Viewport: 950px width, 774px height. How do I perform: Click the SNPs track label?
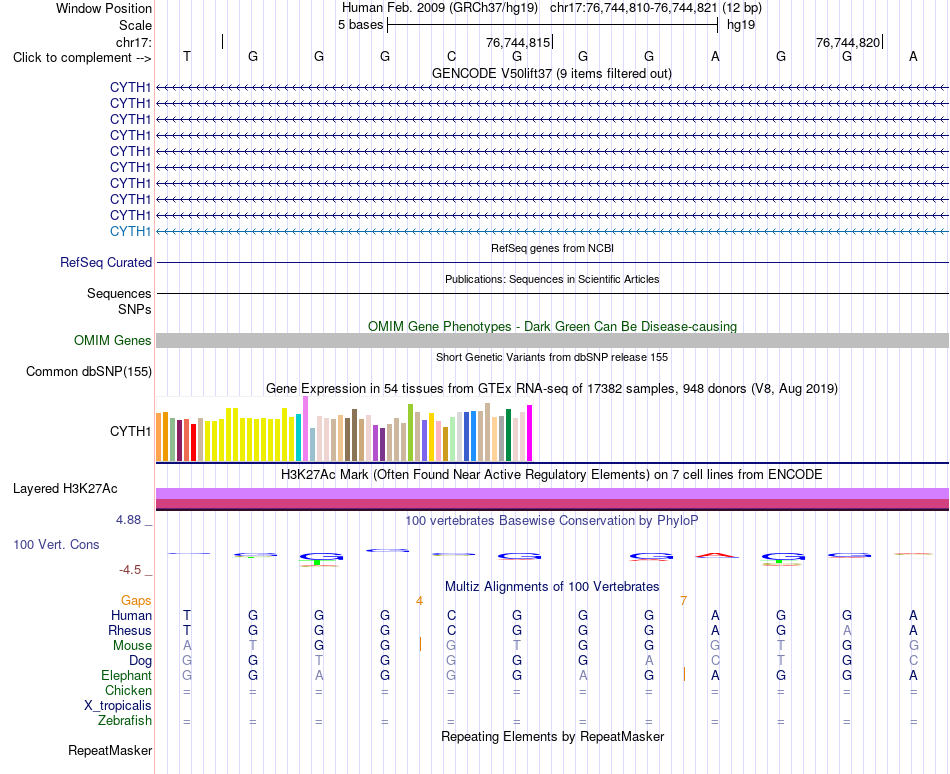135,309
